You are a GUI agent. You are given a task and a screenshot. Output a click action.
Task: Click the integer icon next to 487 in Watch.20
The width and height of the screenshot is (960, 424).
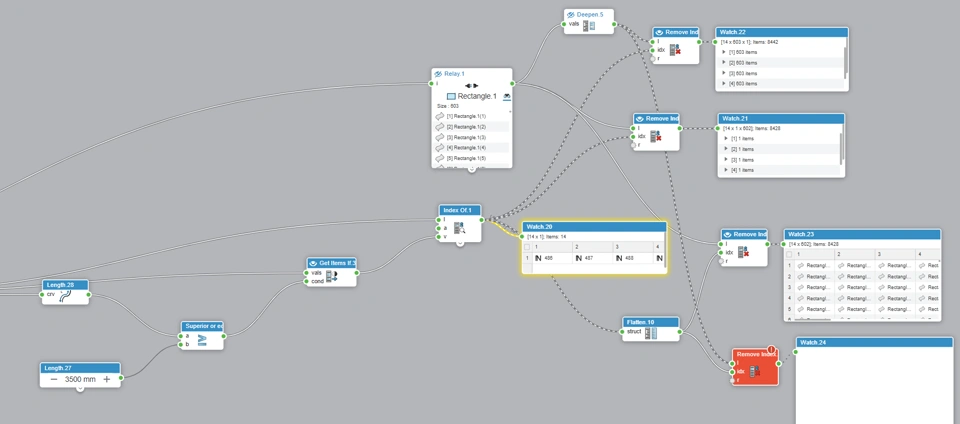coord(579,259)
